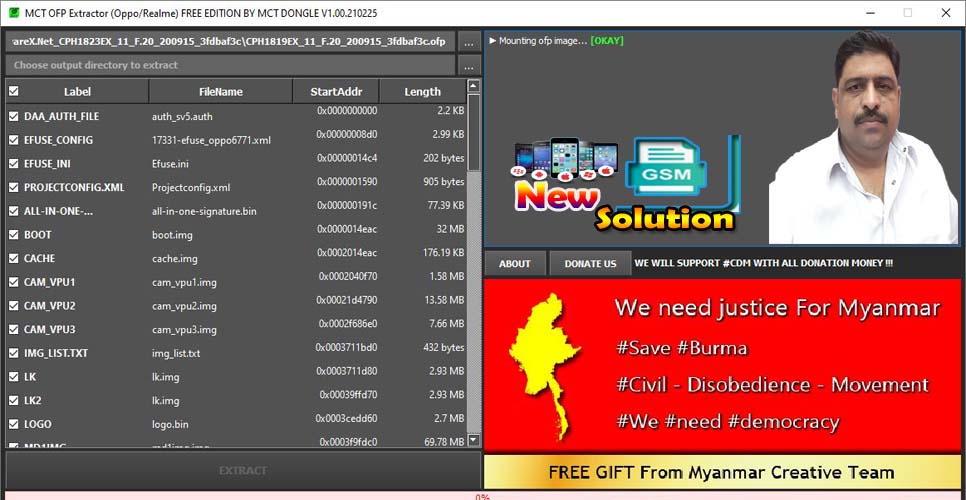Uncheck the EFUSE_CONFIG checkbox

click(14, 140)
